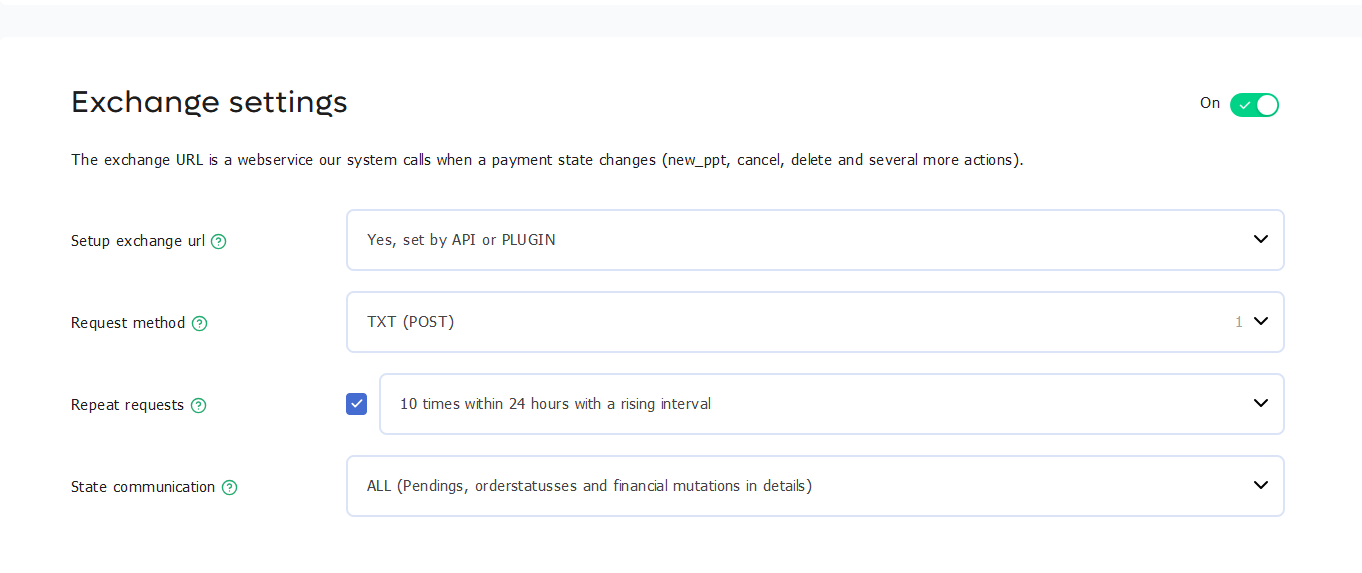Open State communication help icon

(x=229, y=487)
